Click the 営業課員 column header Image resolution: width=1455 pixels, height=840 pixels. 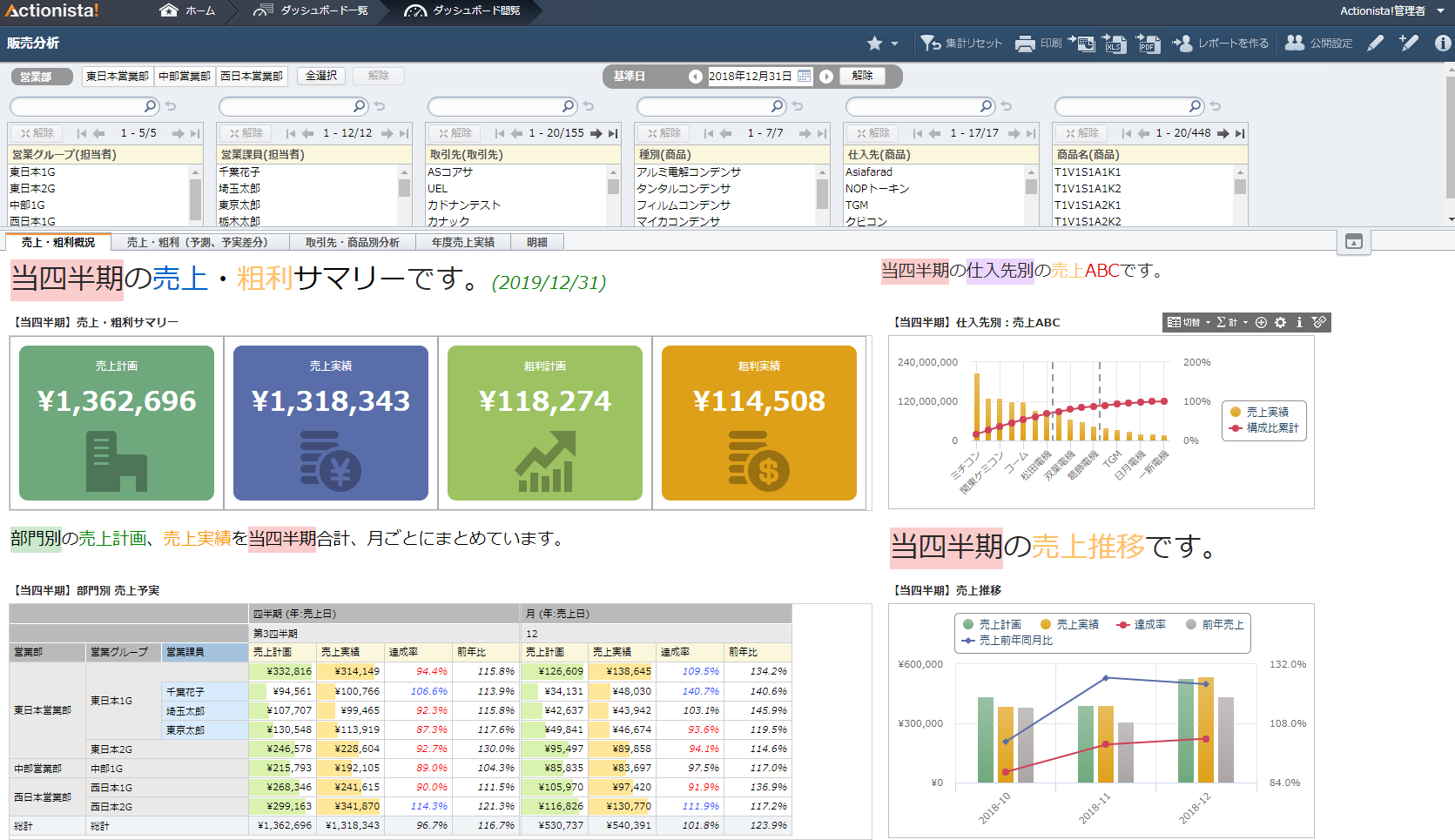coord(205,652)
